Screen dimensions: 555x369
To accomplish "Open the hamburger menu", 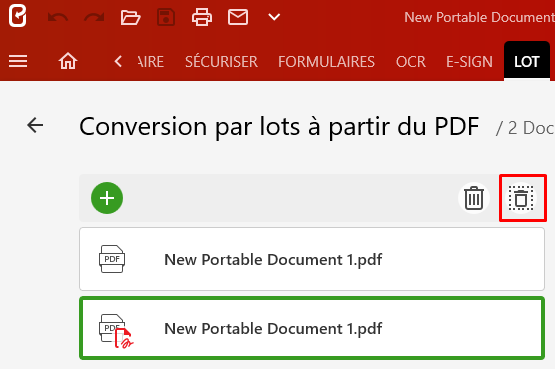I will 18,61.
